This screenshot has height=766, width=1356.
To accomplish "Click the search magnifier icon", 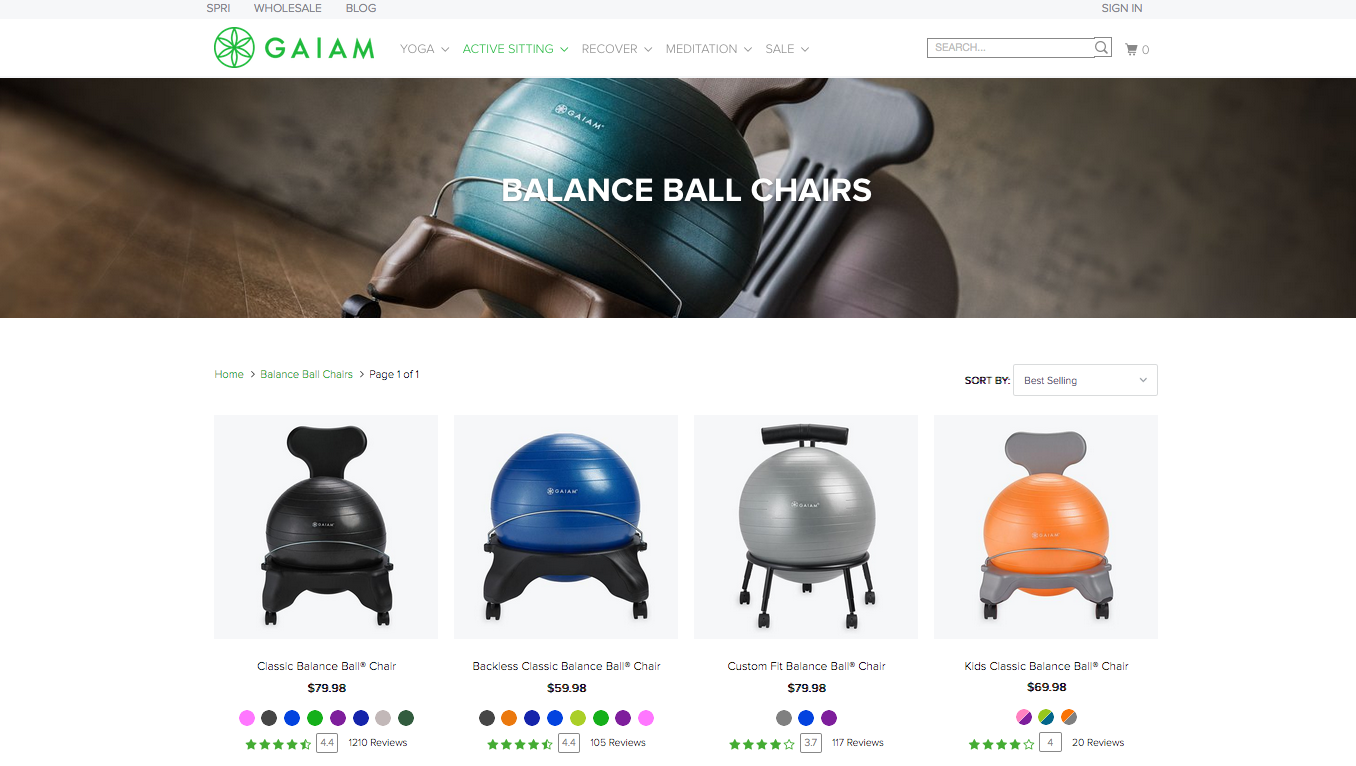I will 1101,47.
